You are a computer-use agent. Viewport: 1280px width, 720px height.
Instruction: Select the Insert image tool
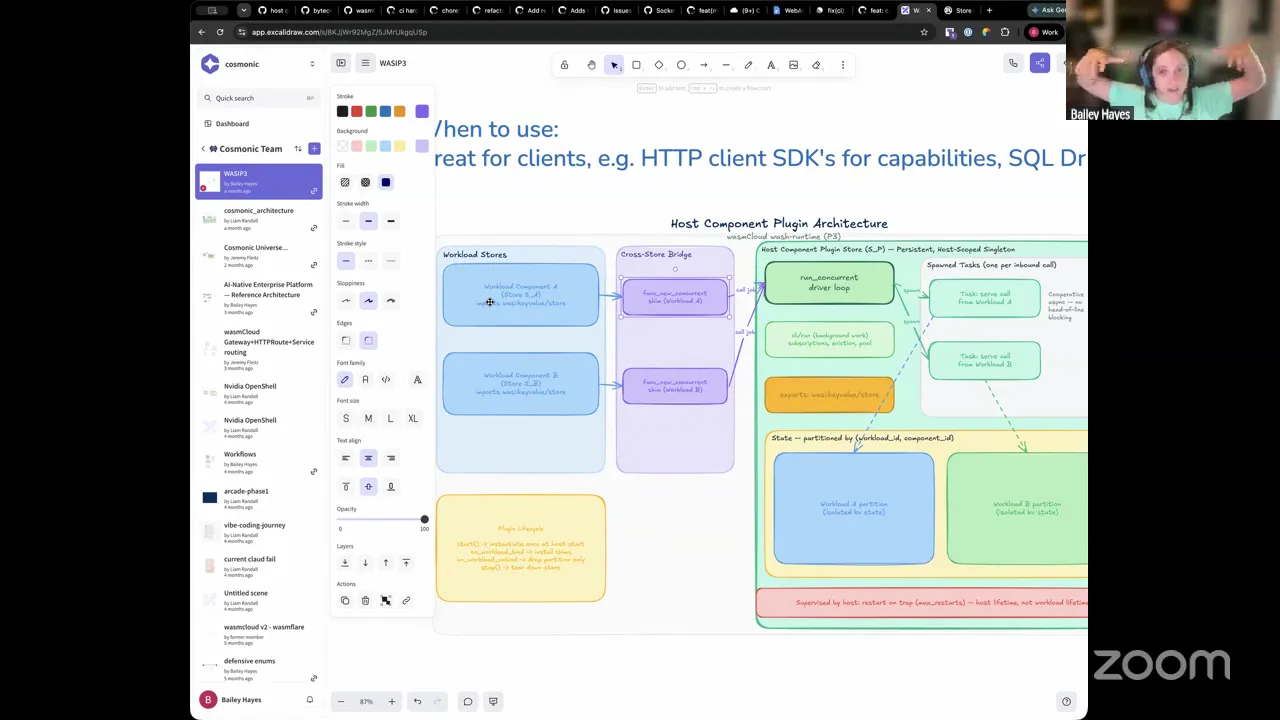pos(793,65)
